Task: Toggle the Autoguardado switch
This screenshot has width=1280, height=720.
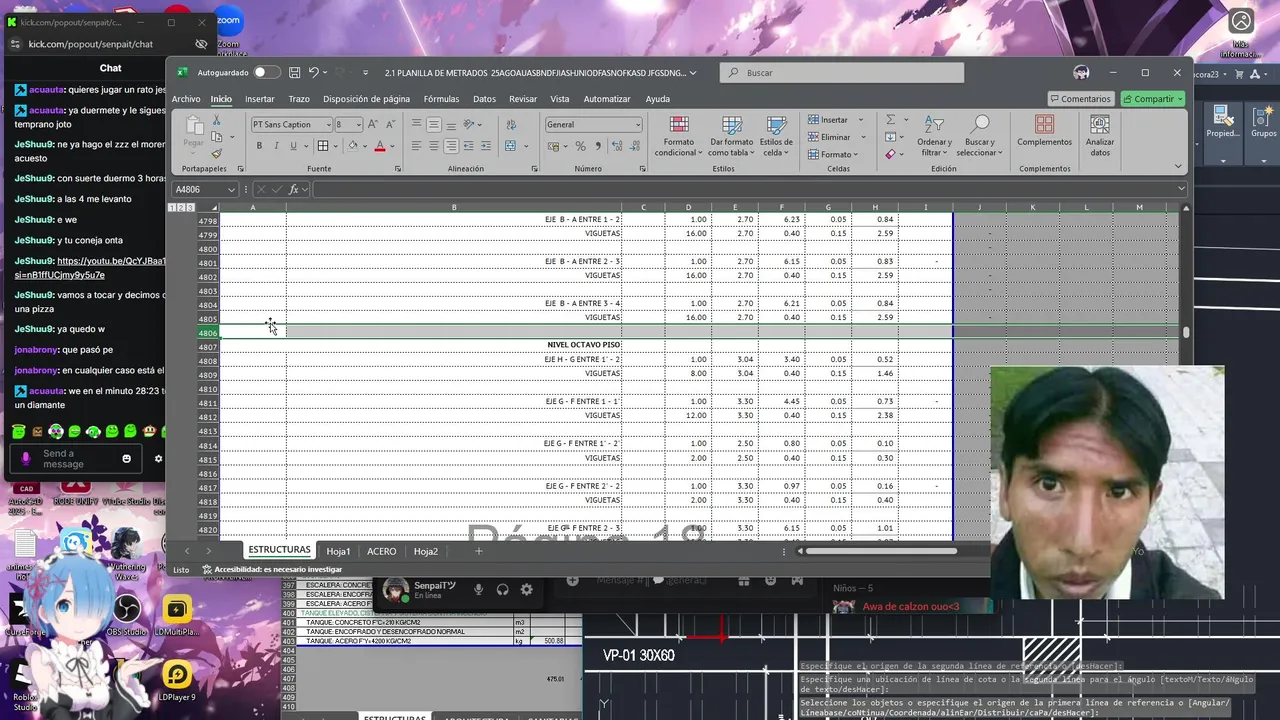Action: tap(266, 72)
